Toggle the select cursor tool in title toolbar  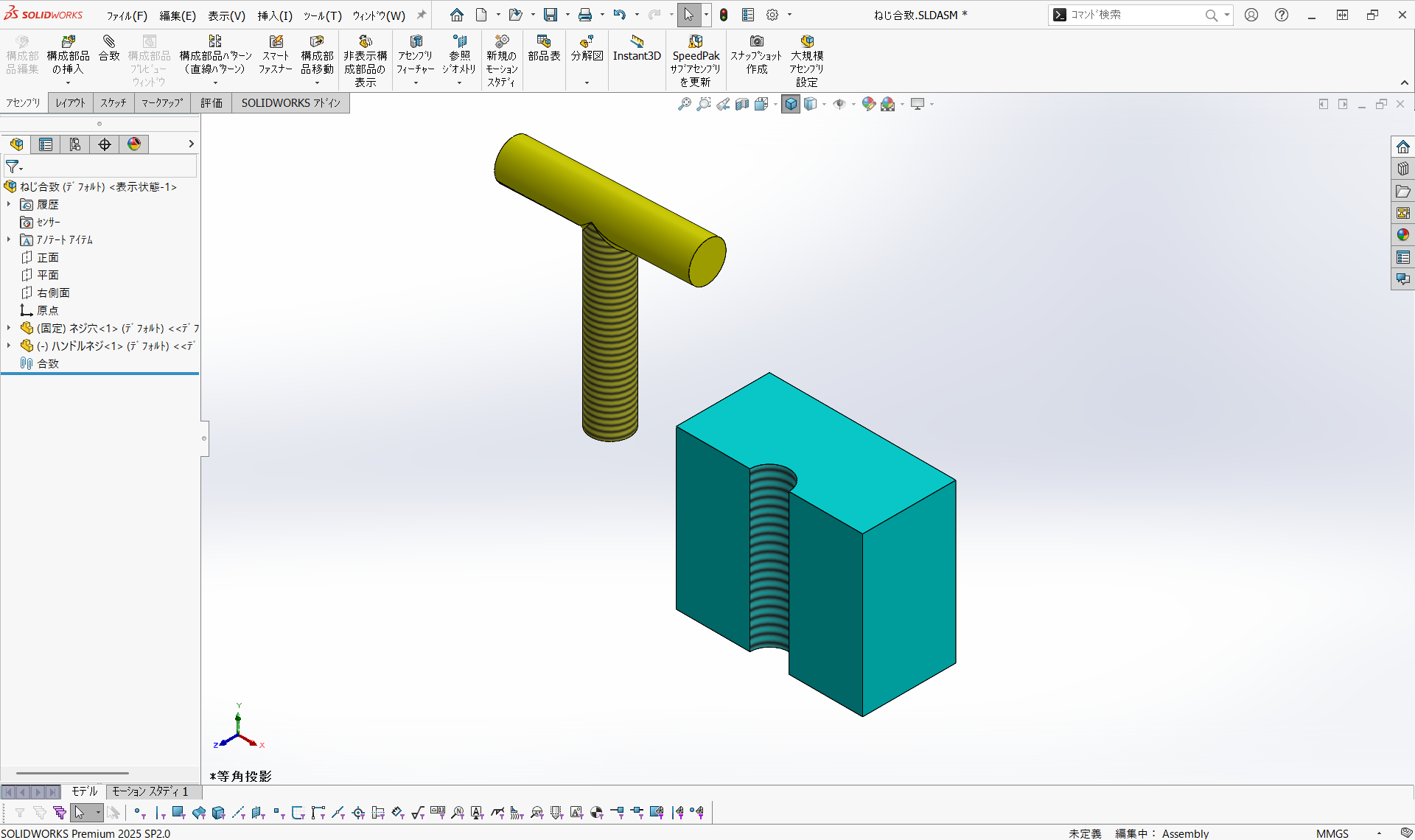[x=688, y=15]
